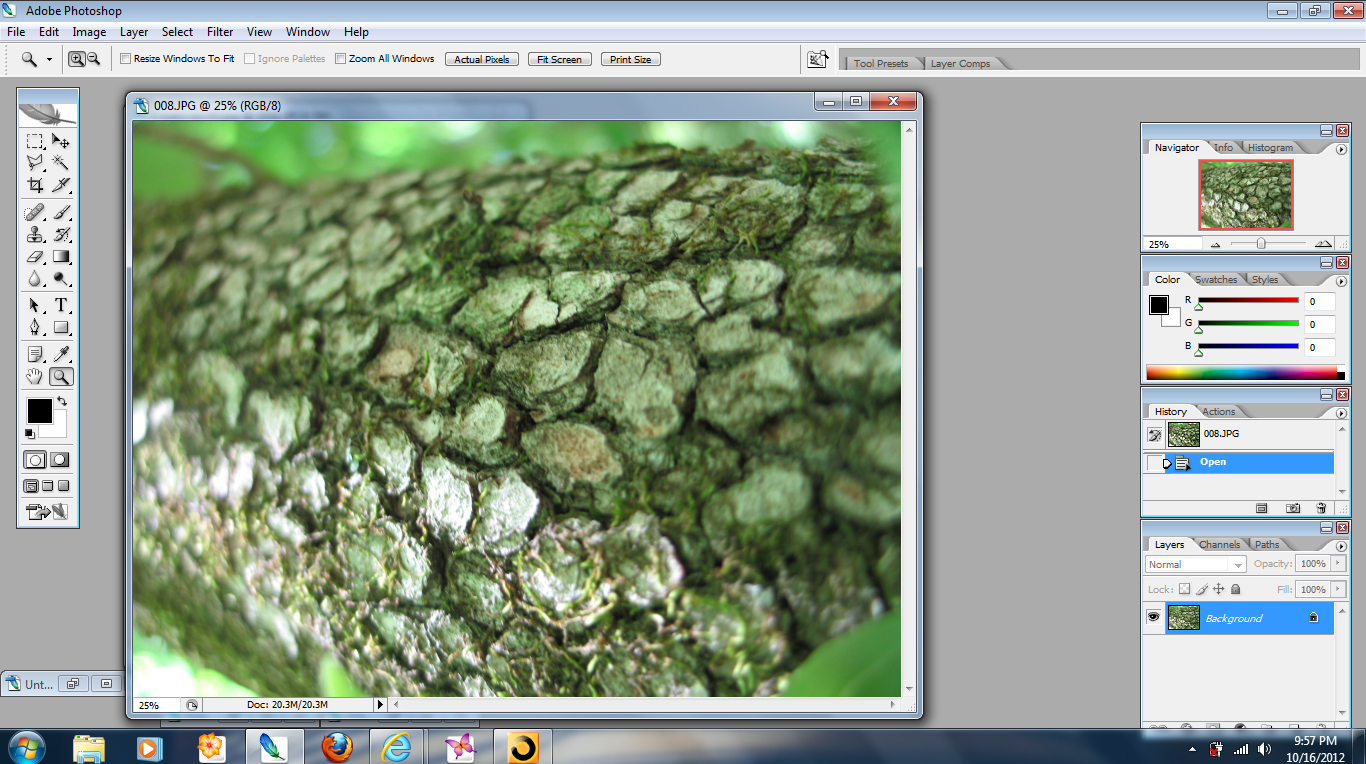This screenshot has width=1366, height=764.
Task: Open the Zoom tool preset picker dropdown
Action: click(x=49, y=59)
